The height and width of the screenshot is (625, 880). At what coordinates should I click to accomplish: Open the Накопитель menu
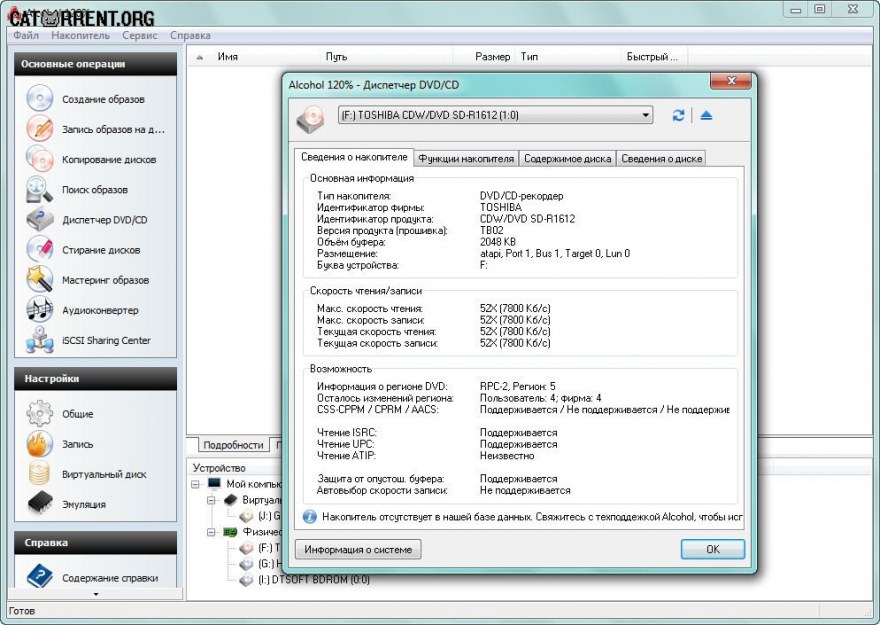click(81, 35)
